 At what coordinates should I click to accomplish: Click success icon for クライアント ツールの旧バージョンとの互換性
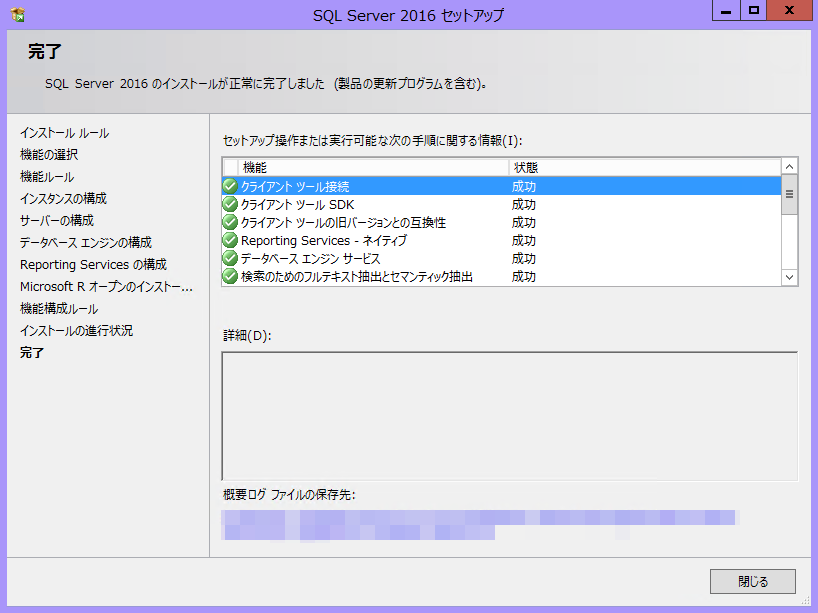point(230,222)
